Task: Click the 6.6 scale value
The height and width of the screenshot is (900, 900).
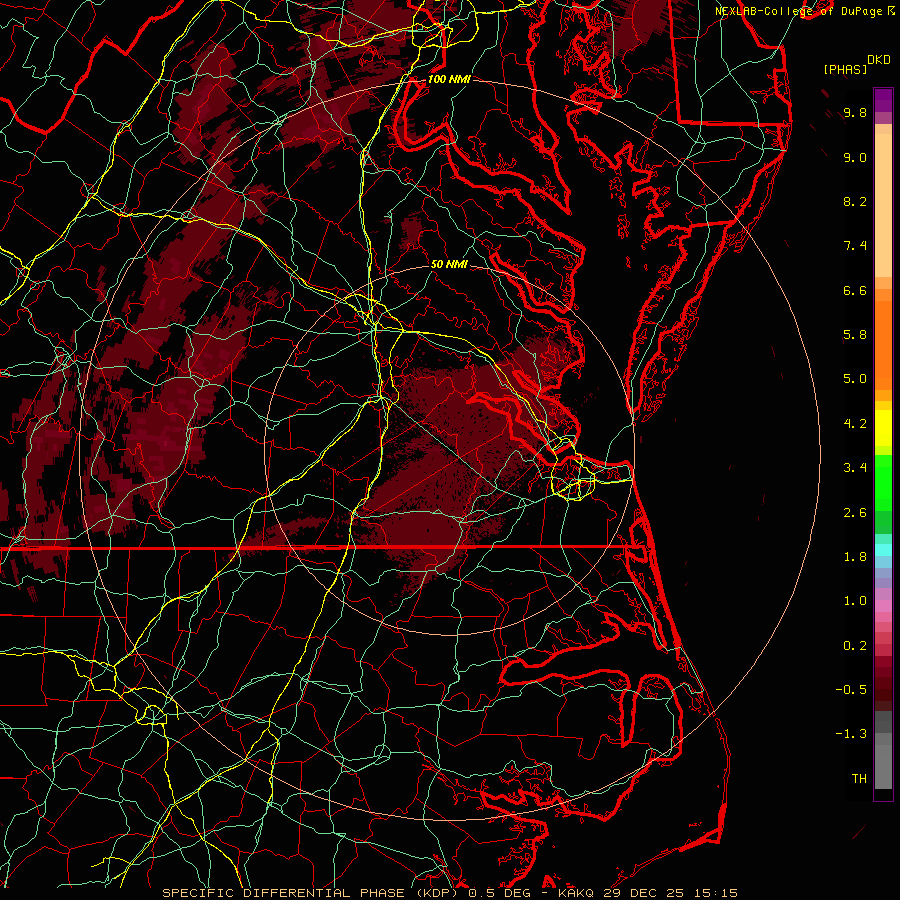Action: point(855,290)
